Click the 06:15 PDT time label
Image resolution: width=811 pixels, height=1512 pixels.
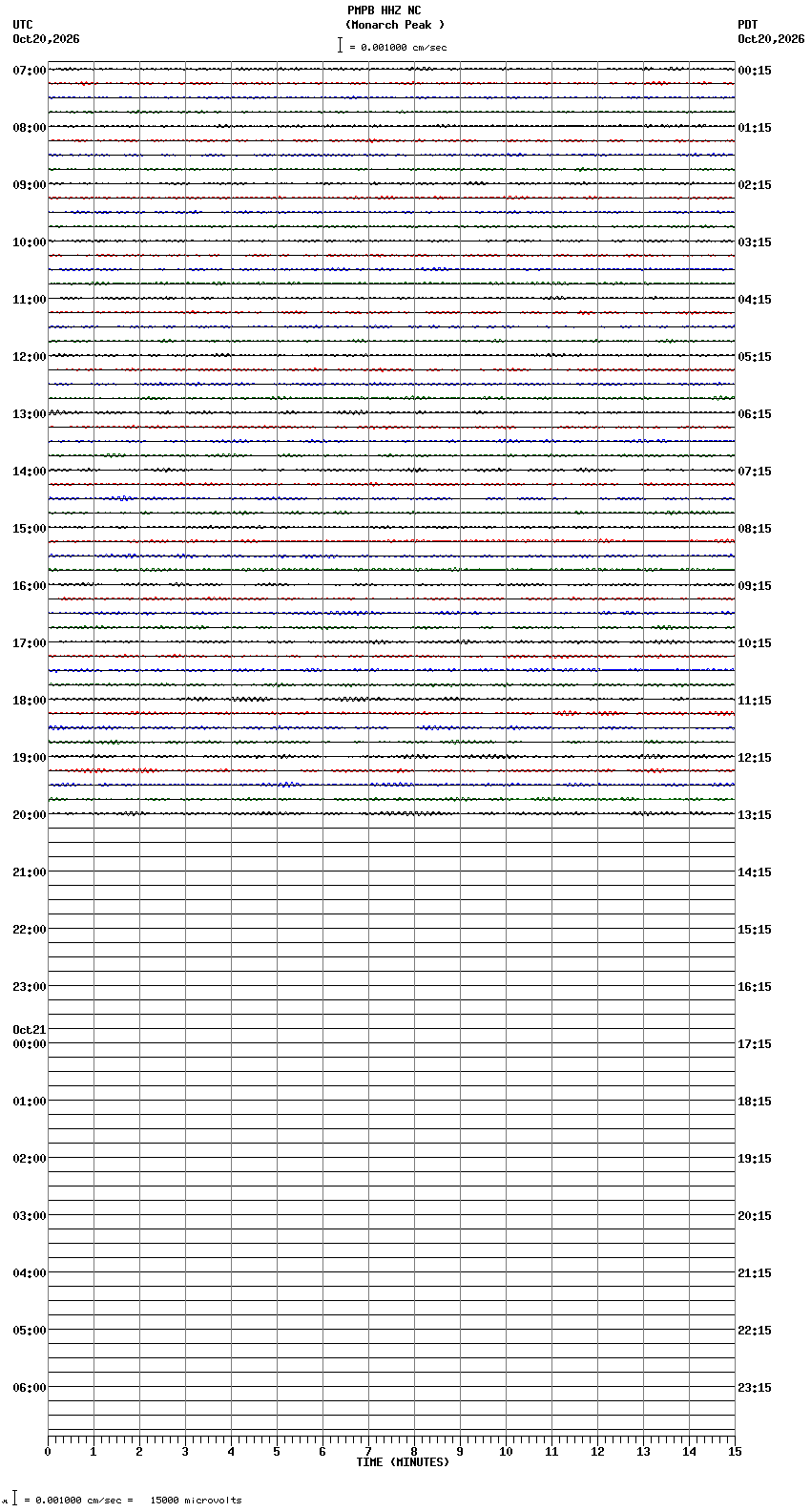(755, 414)
